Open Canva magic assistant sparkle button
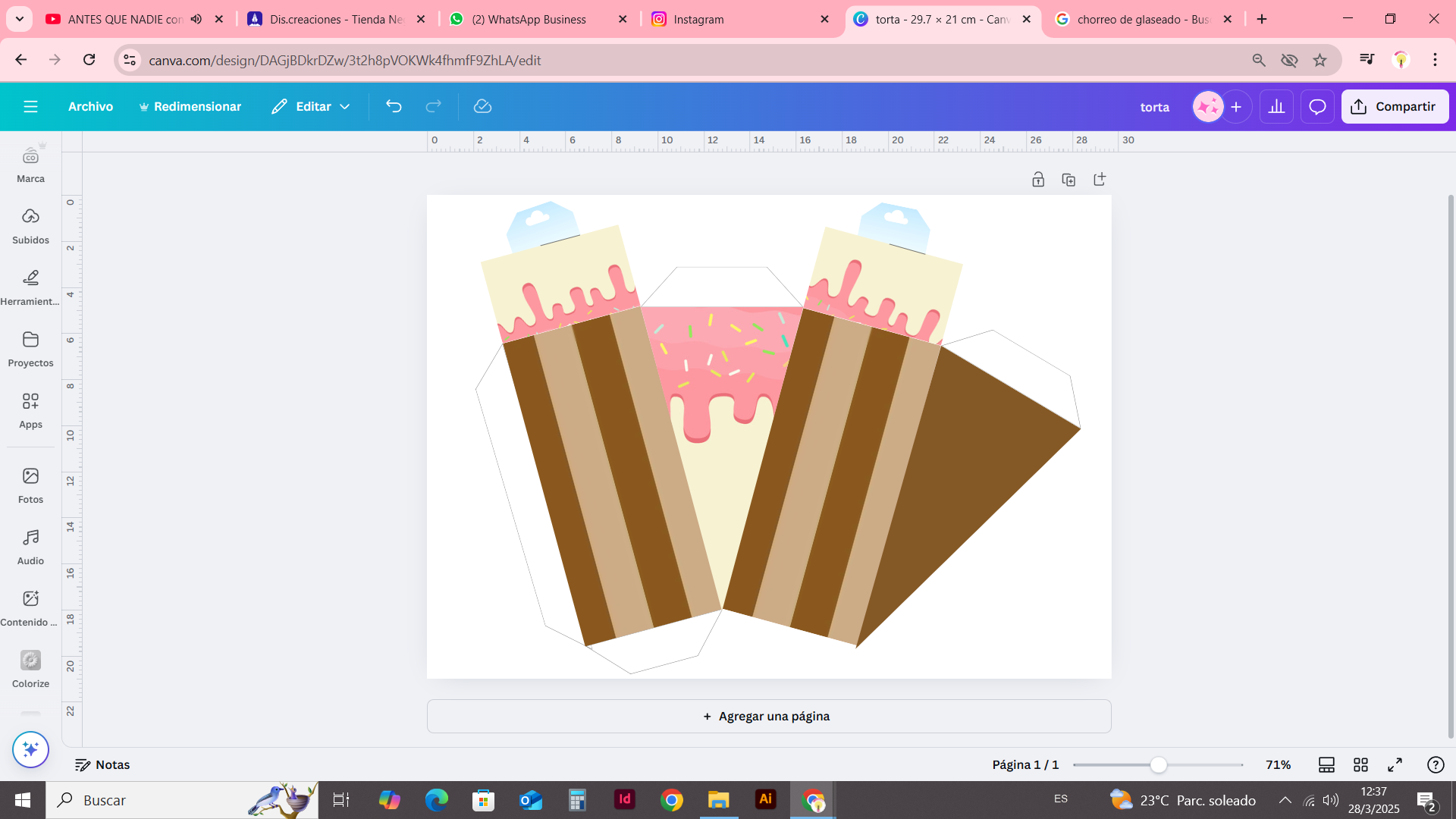This screenshot has height=819, width=1456. click(30, 749)
